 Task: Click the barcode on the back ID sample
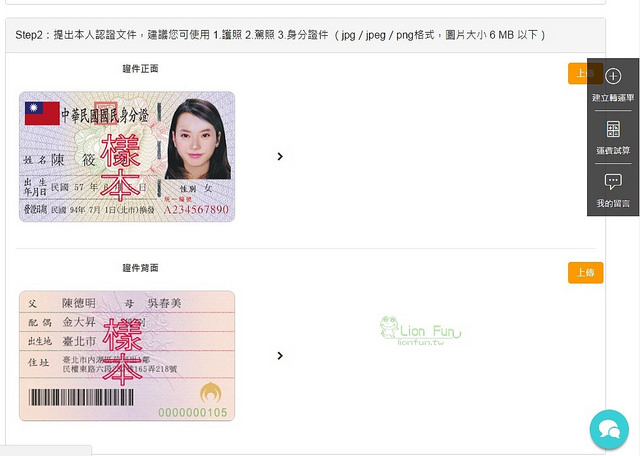(81, 397)
